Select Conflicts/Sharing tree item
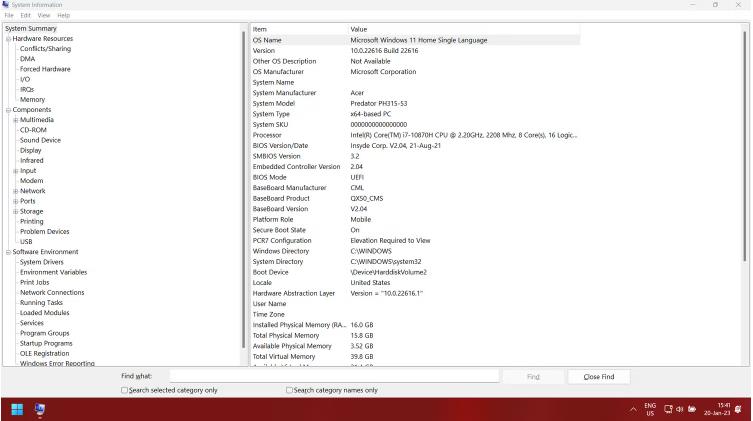 point(45,48)
